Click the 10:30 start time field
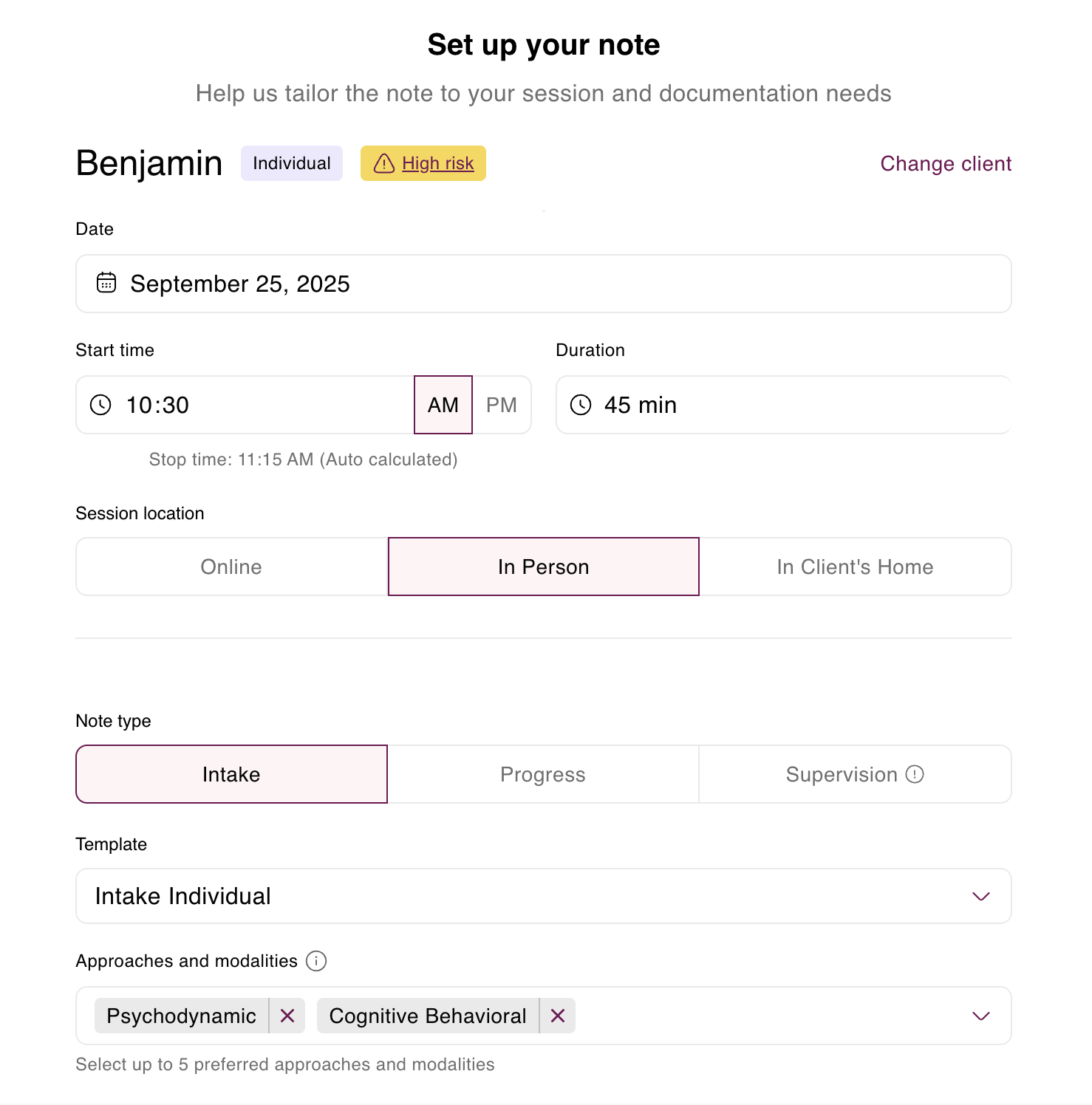Screen dimensions: 1092x1105 click(x=244, y=405)
